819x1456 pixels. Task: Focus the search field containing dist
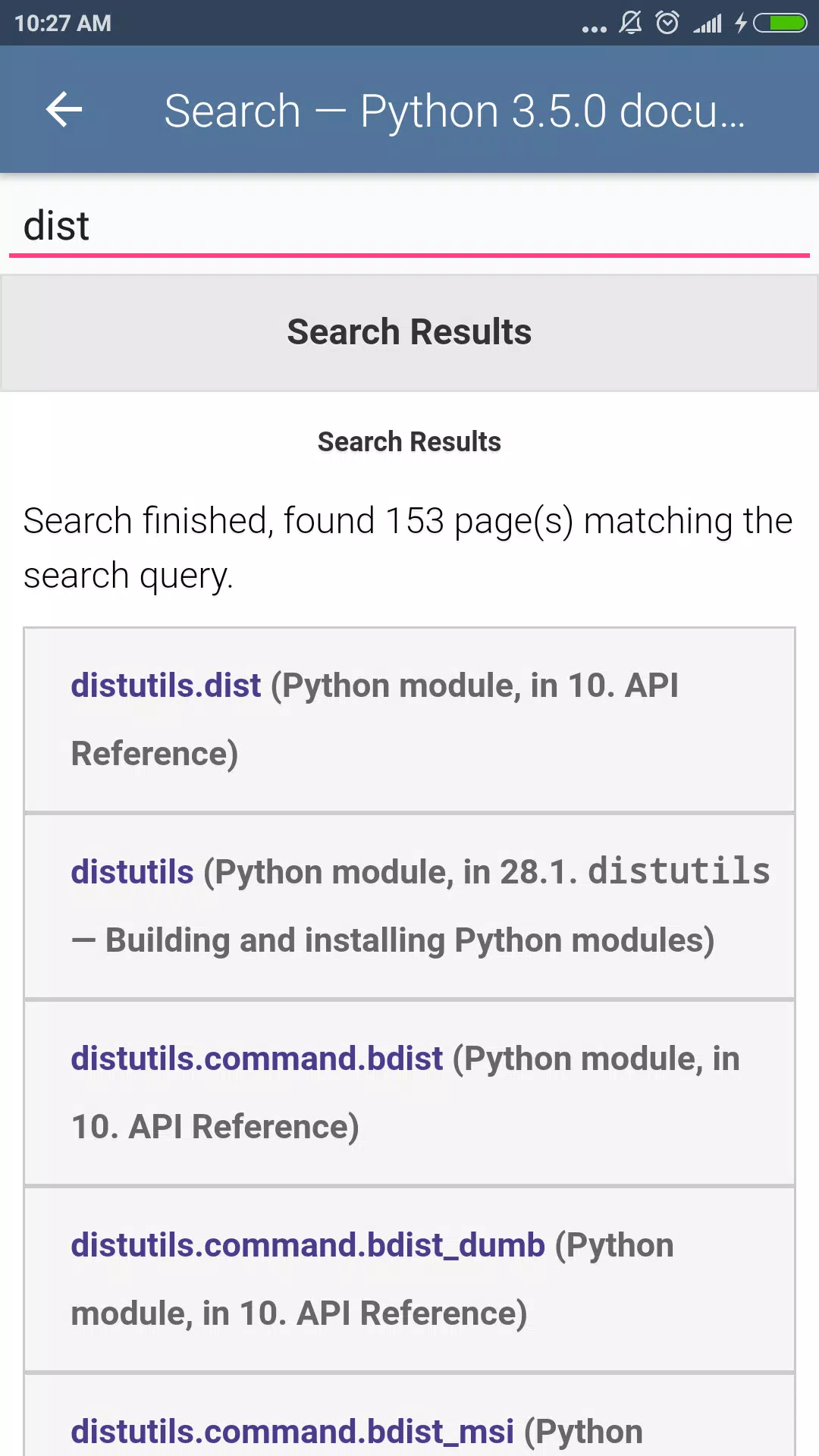click(x=409, y=227)
